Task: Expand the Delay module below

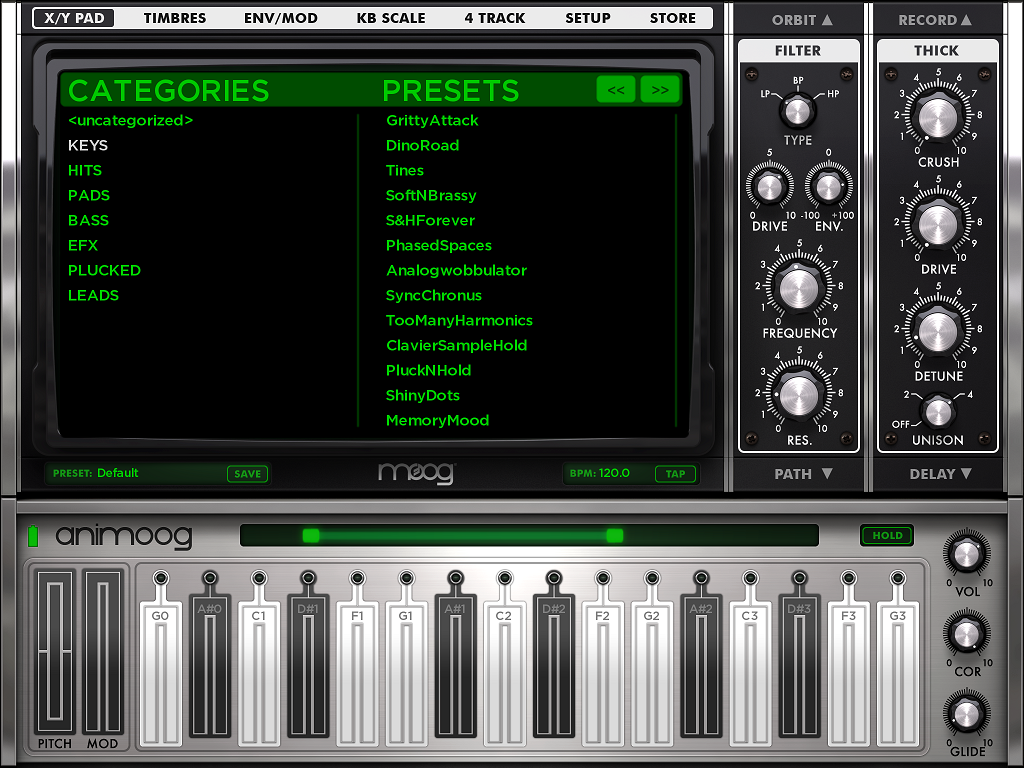Action: pos(936,474)
